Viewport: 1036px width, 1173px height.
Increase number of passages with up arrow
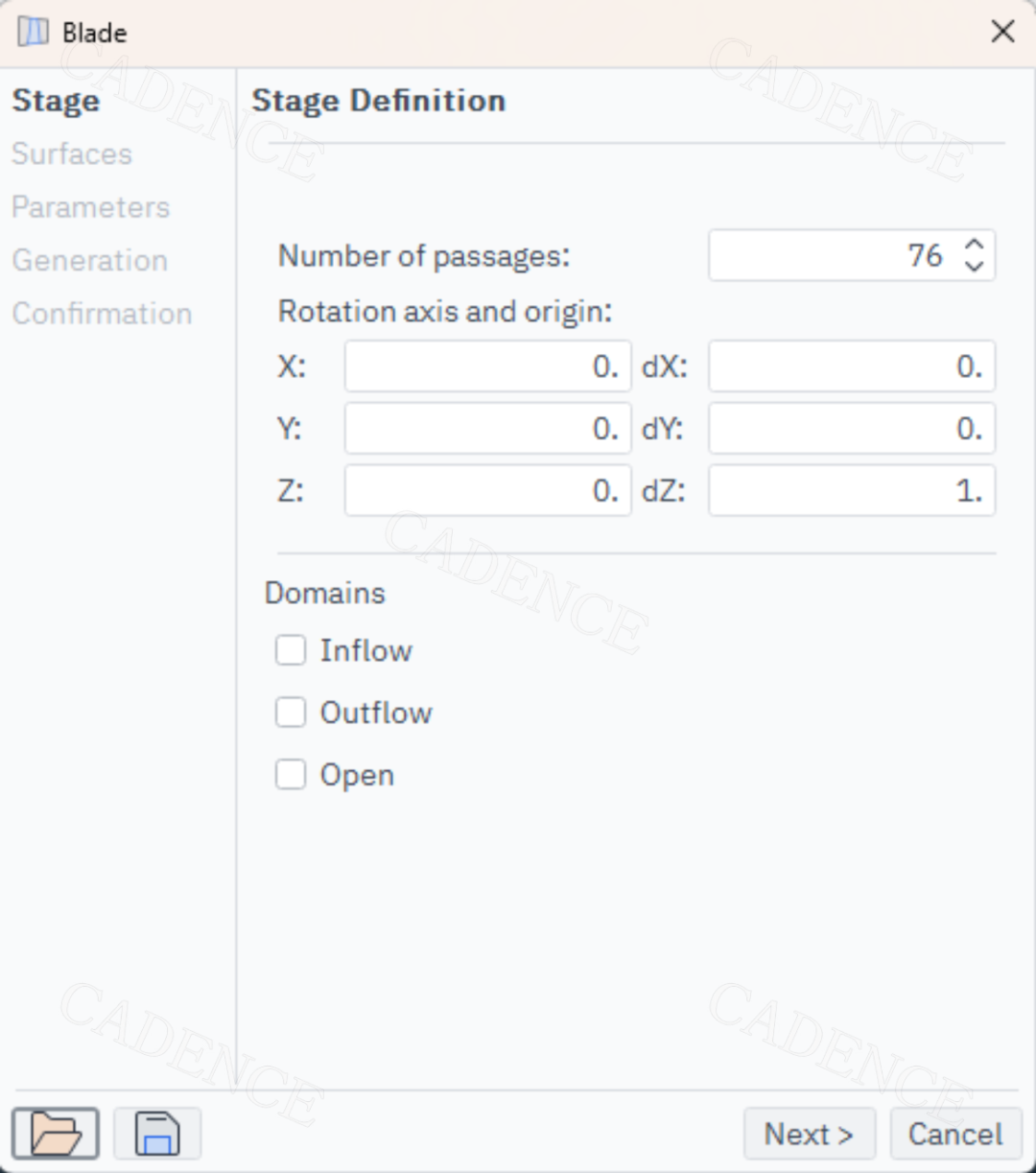pyautogui.click(x=975, y=245)
